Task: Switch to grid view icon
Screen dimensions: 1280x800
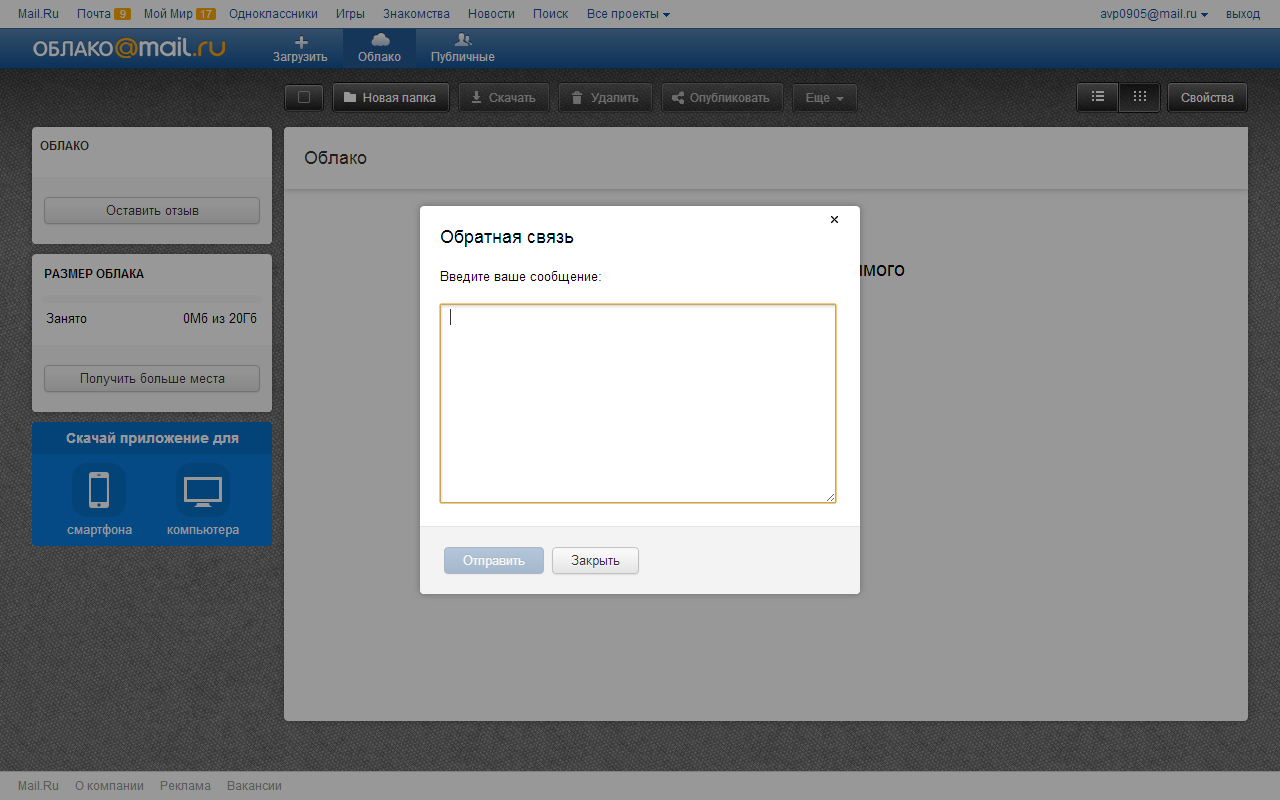Action: point(1139,97)
